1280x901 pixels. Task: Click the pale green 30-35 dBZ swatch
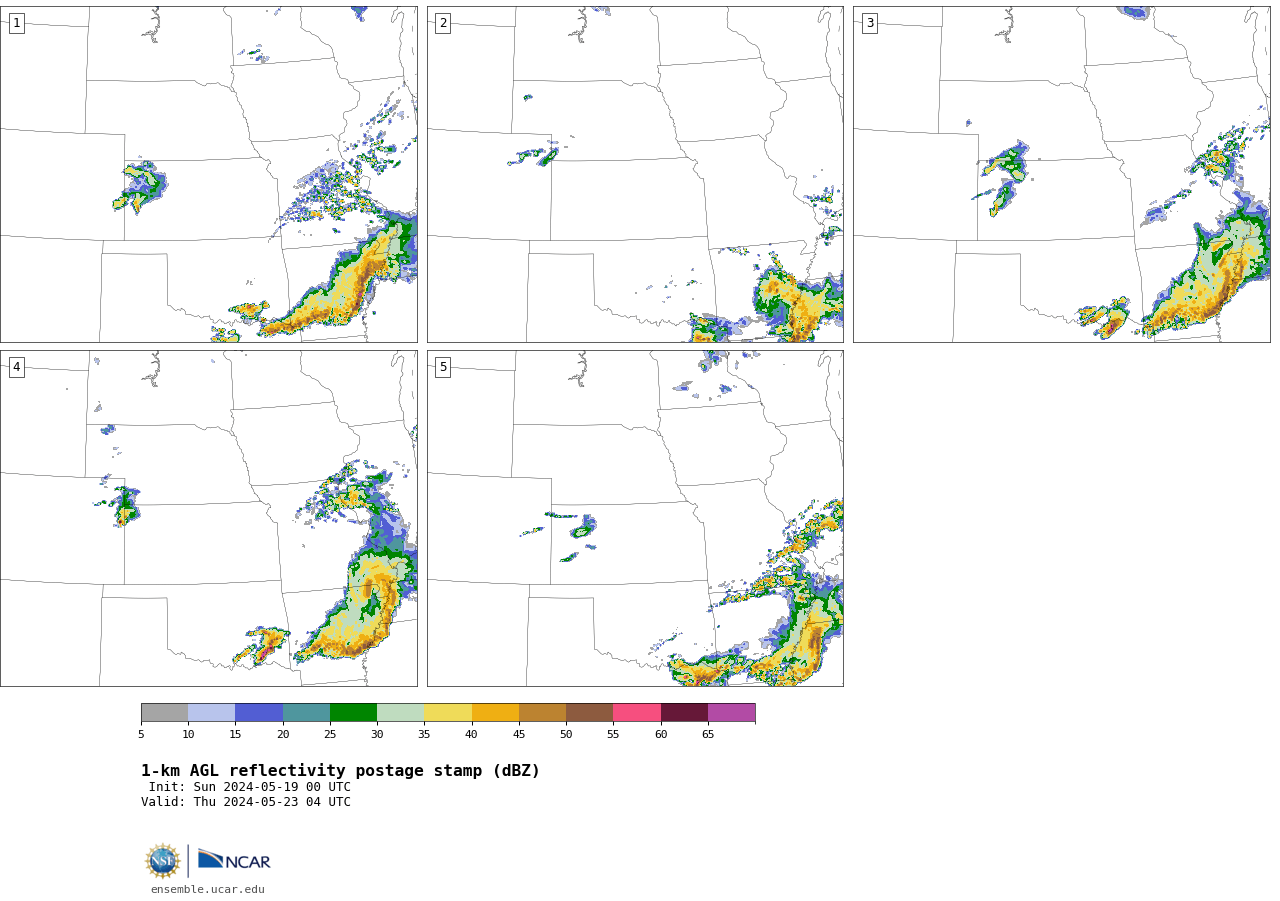click(400, 712)
